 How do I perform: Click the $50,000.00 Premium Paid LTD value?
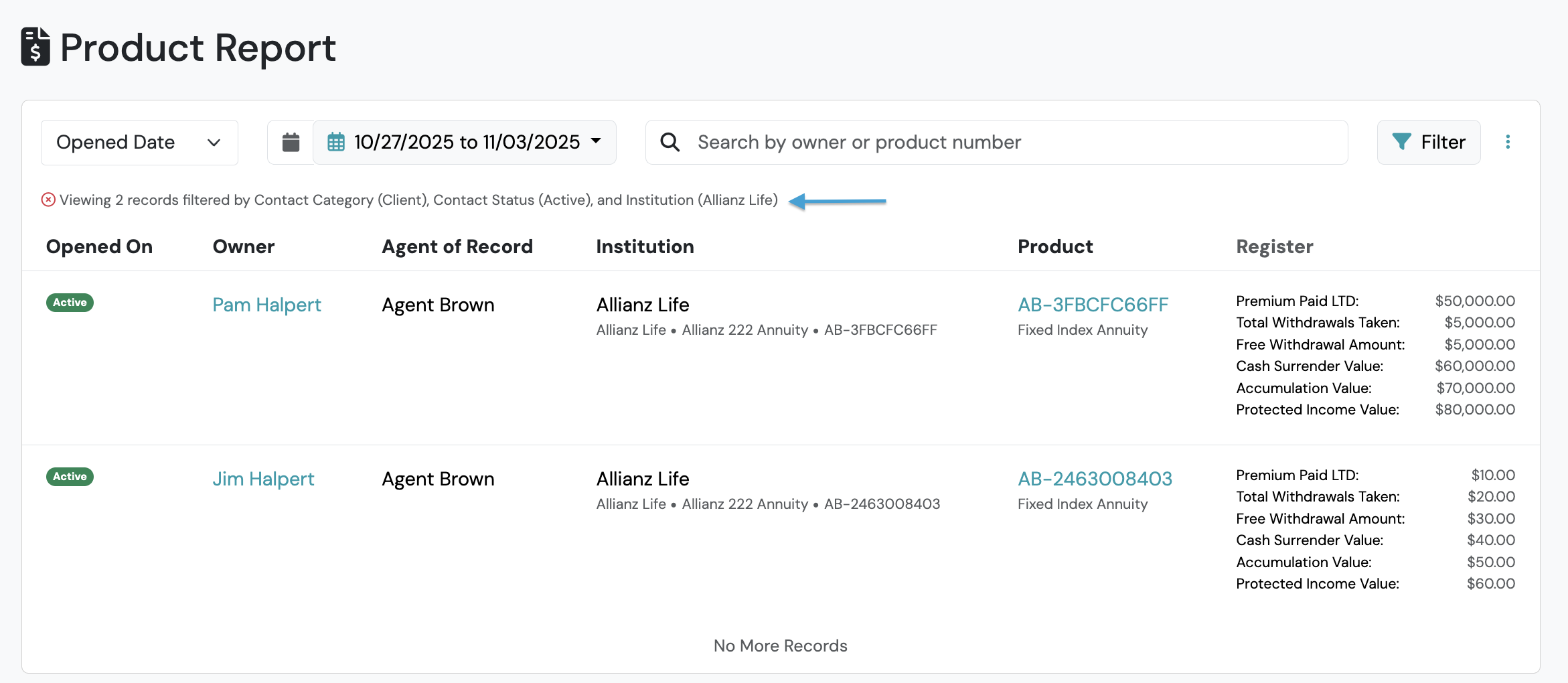[1475, 301]
